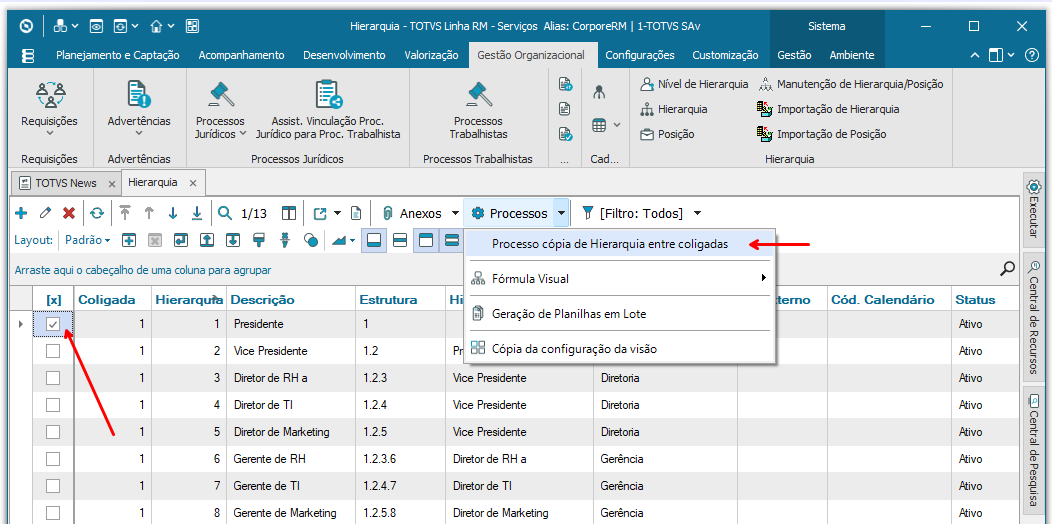Click the red delete X icon
This screenshot has width=1052, height=524.
tap(68, 213)
